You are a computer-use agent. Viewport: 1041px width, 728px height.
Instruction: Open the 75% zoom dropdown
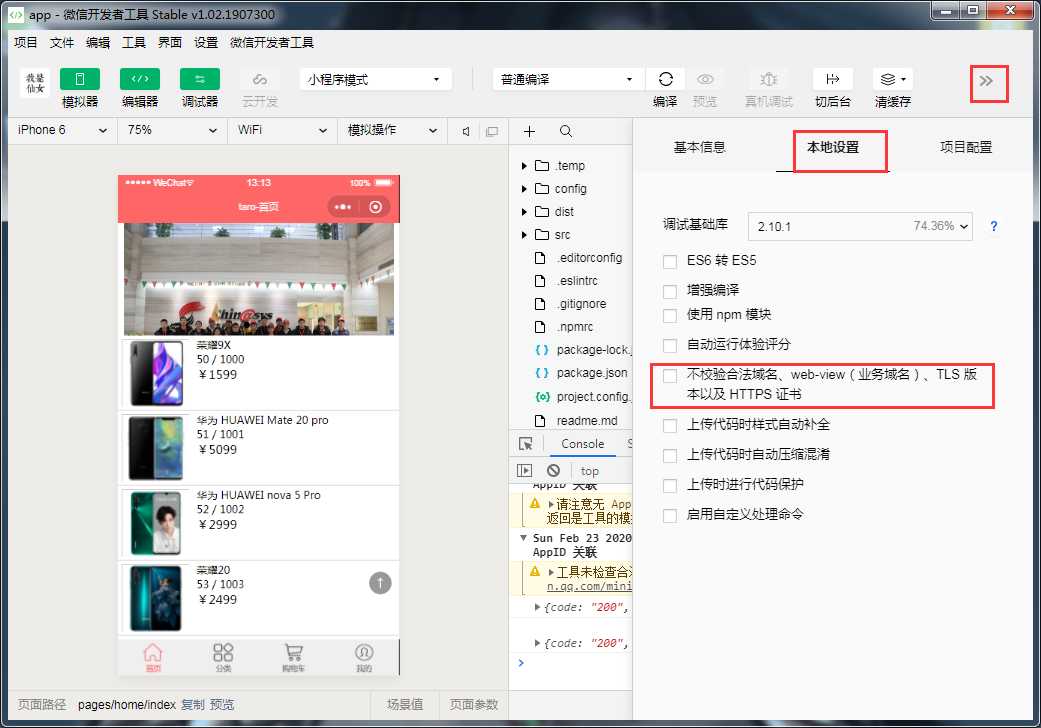point(173,130)
